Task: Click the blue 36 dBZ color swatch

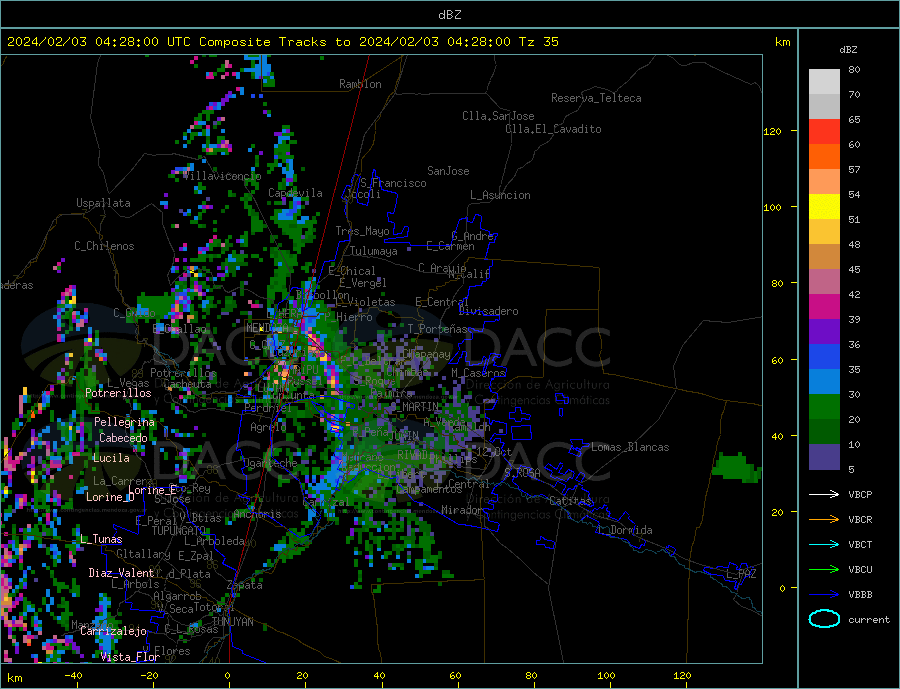Action: point(824,357)
